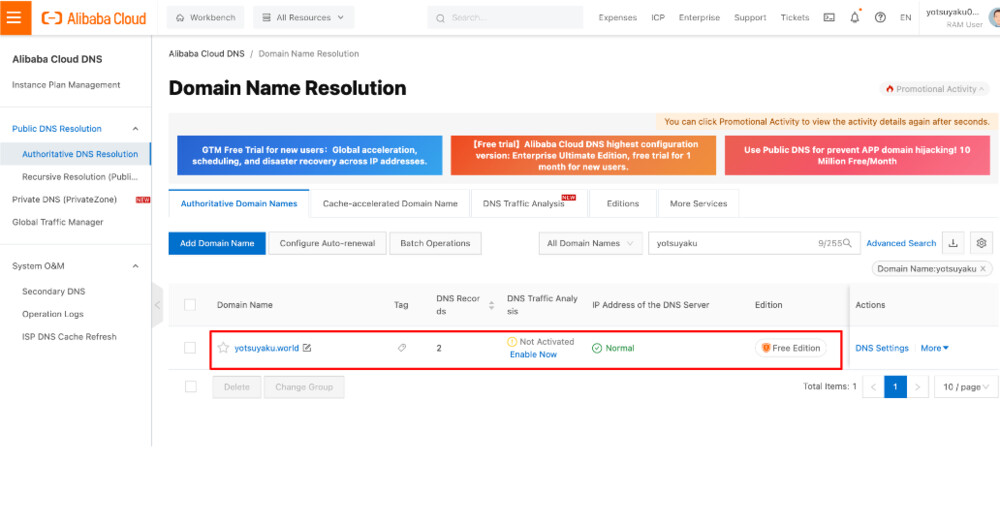
Task: Click the Add Domain Name button
Action: pyautogui.click(x=217, y=243)
